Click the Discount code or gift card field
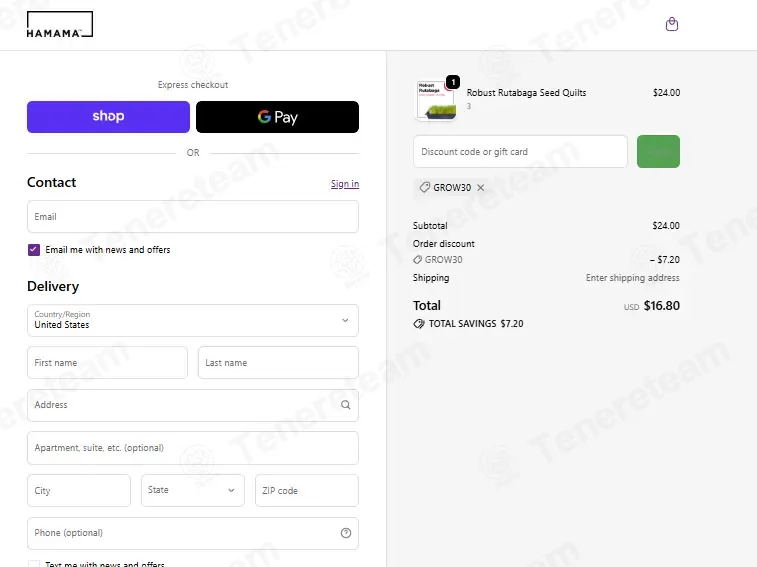 tap(520, 152)
